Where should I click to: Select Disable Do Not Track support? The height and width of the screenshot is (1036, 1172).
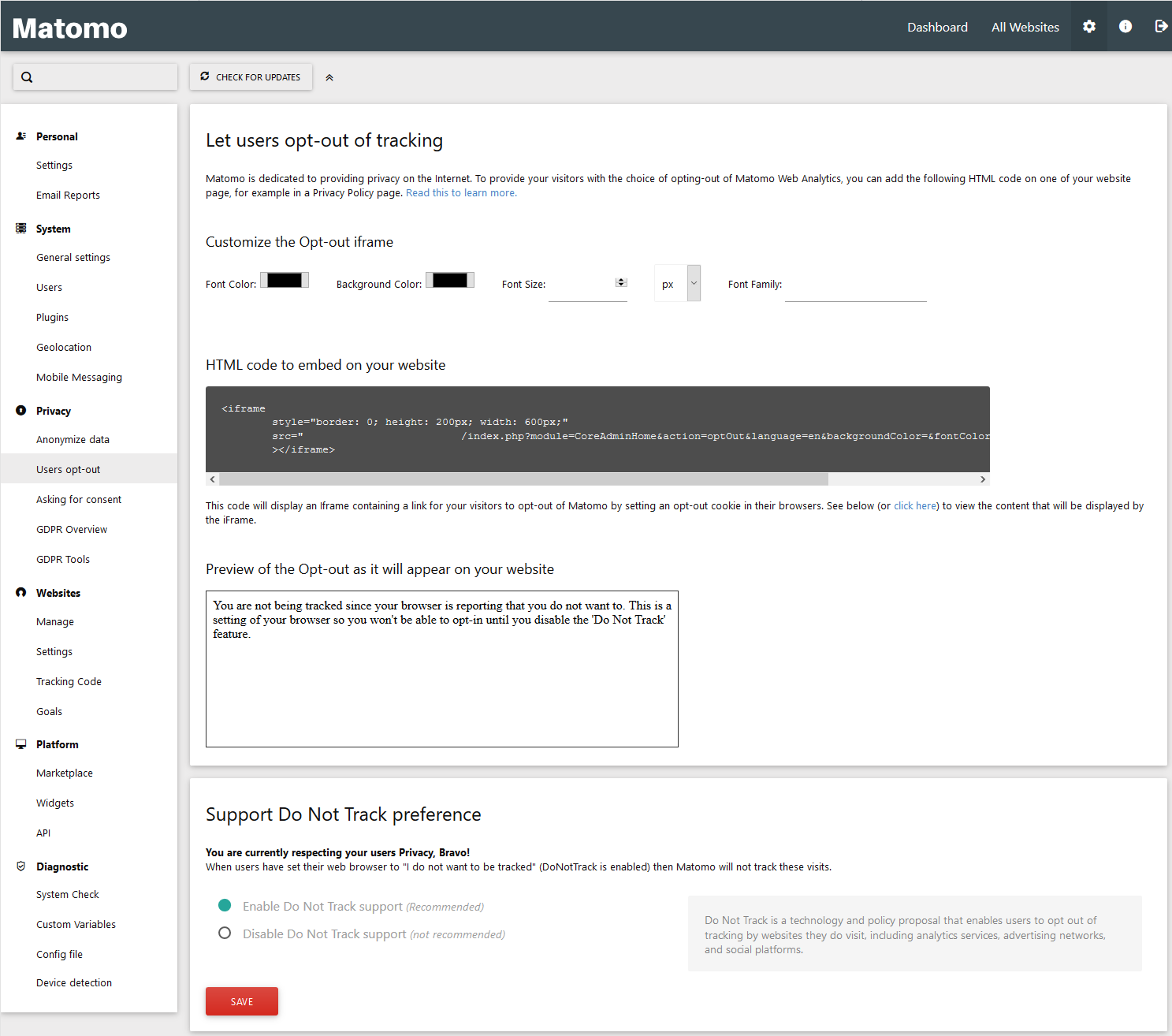[x=225, y=934]
